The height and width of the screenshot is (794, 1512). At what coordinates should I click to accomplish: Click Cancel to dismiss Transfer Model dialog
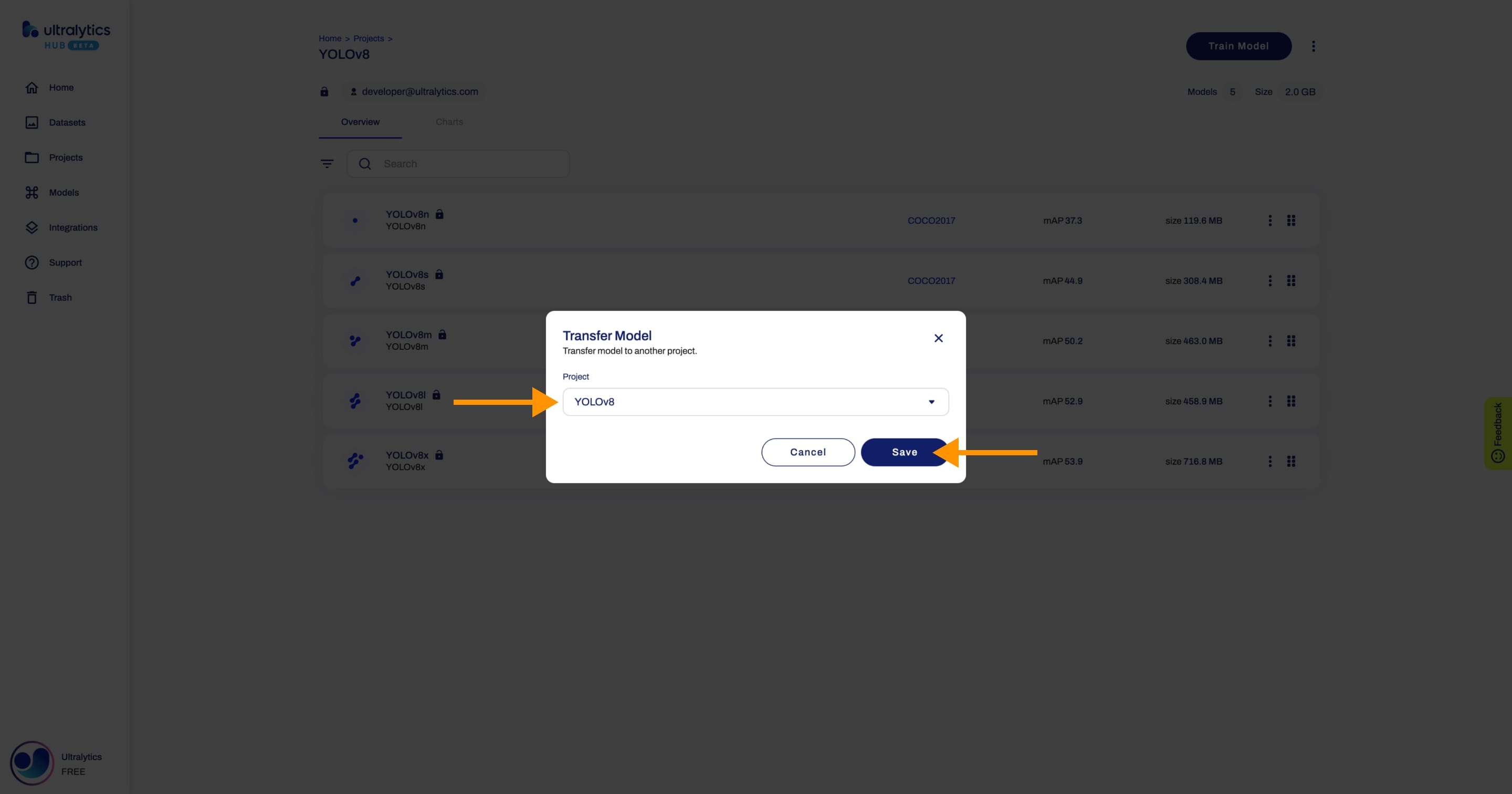808,452
